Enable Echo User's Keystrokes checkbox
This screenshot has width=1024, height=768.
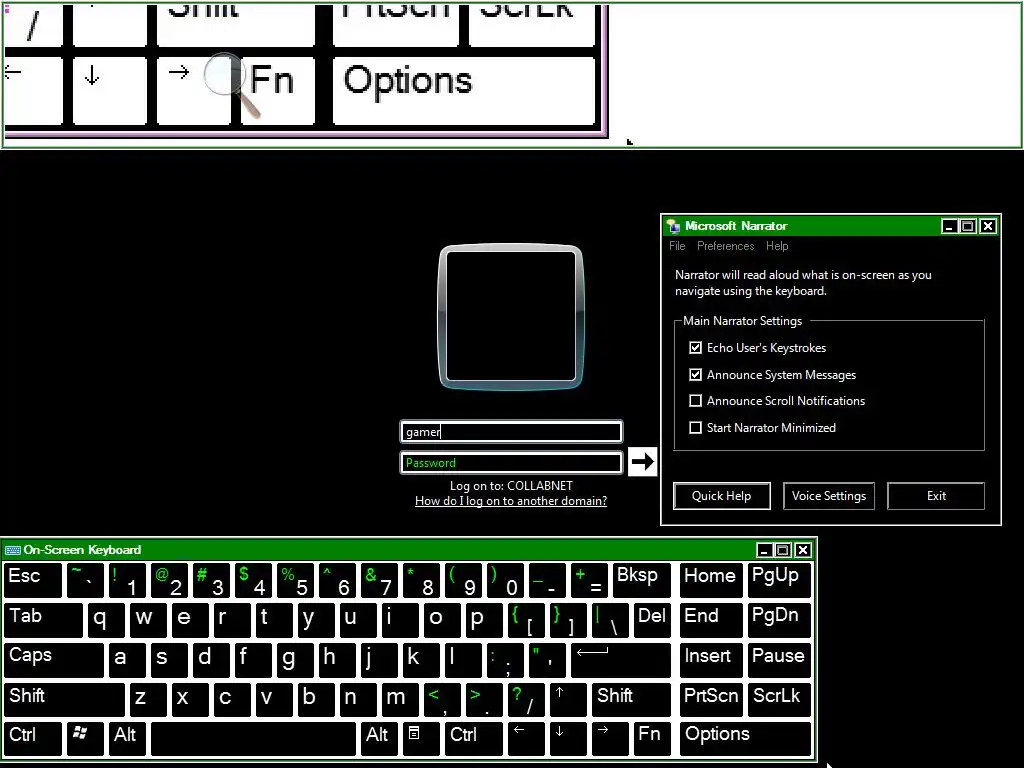click(x=696, y=347)
